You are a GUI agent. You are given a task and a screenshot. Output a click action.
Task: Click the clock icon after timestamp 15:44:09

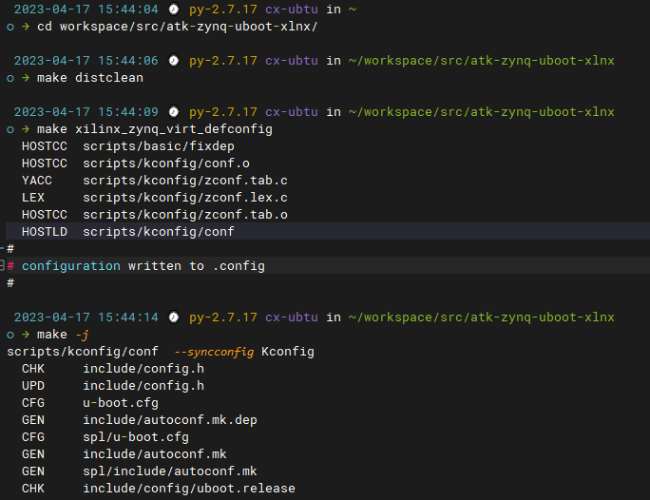pos(173,112)
